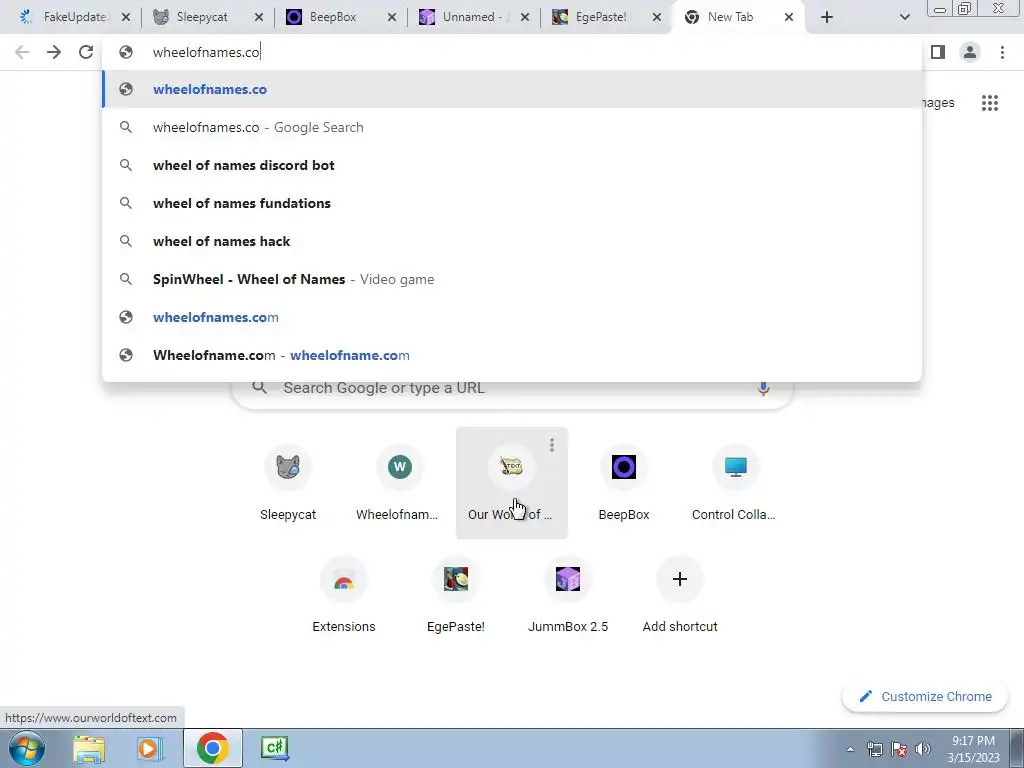Screen dimensions: 1024x768
Task: Open the Wheelofnam... shortcut
Action: click(x=399, y=483)
